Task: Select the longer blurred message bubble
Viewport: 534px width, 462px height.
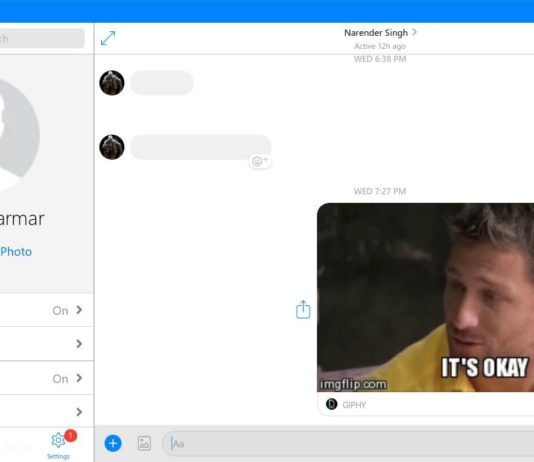Action: 201,147
